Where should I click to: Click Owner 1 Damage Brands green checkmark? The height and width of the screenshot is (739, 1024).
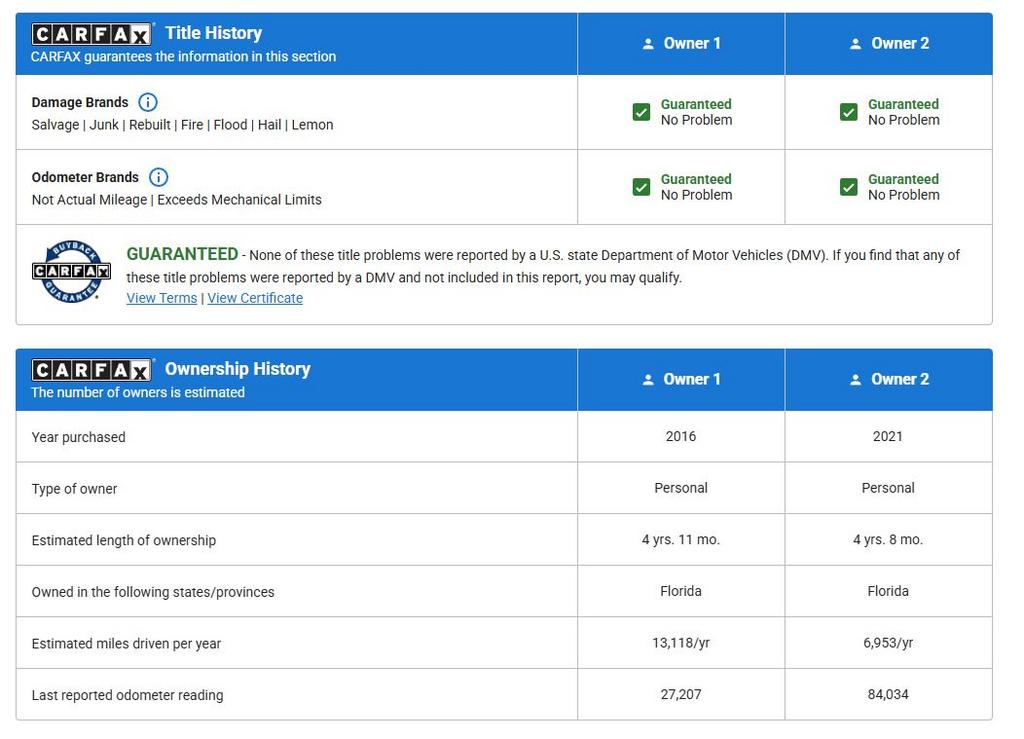(x=642, y=112)
